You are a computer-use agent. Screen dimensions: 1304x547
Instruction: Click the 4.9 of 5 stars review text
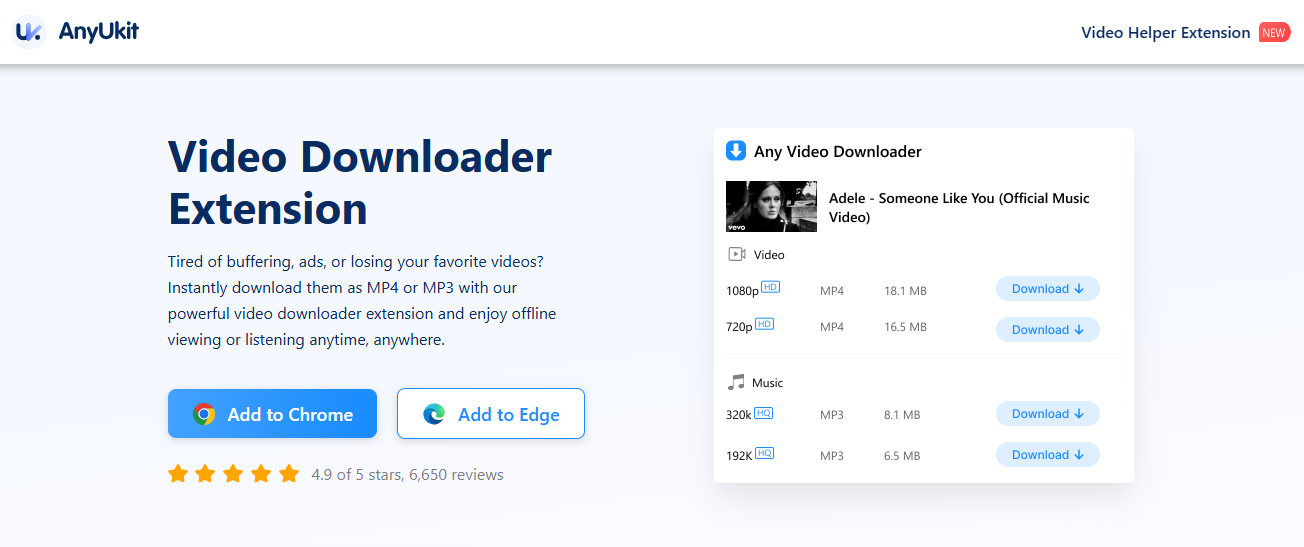point(407,475)
